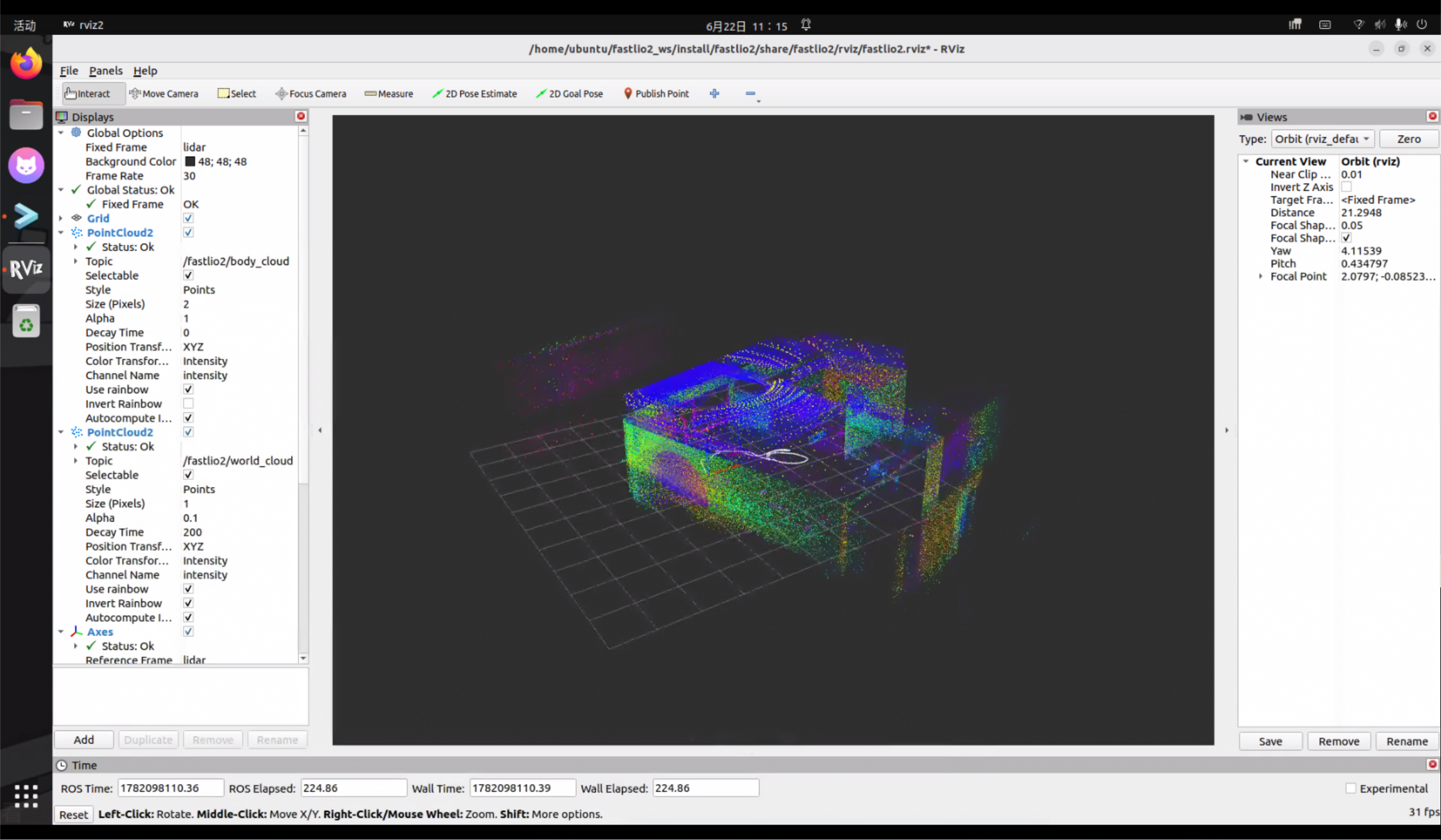The width and height of the screenshot is (1441, 840).
Task: Click the Focus Camera tool
Action: 311,94
